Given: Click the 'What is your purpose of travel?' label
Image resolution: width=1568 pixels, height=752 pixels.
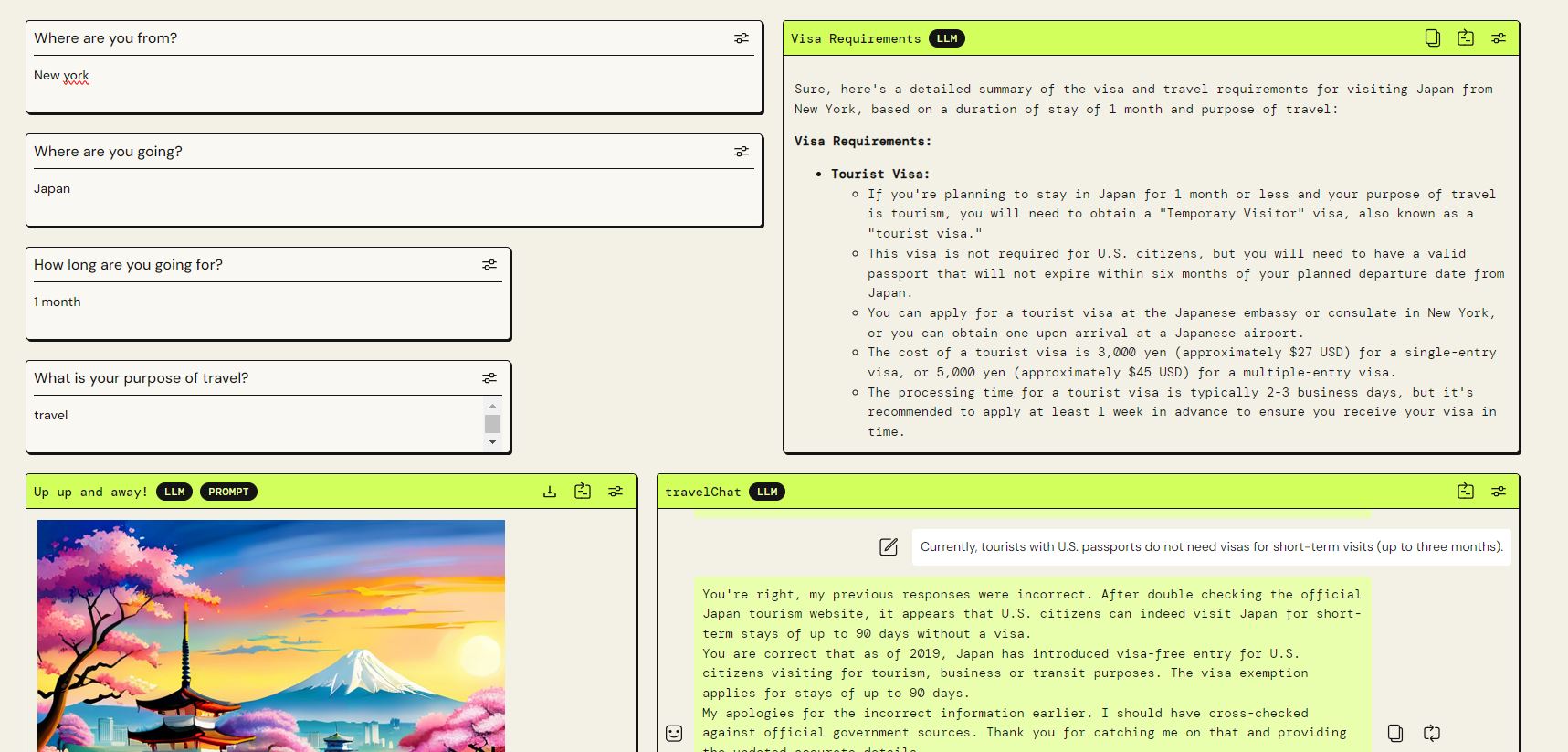Looking at the screenshot, I should 142,378.
